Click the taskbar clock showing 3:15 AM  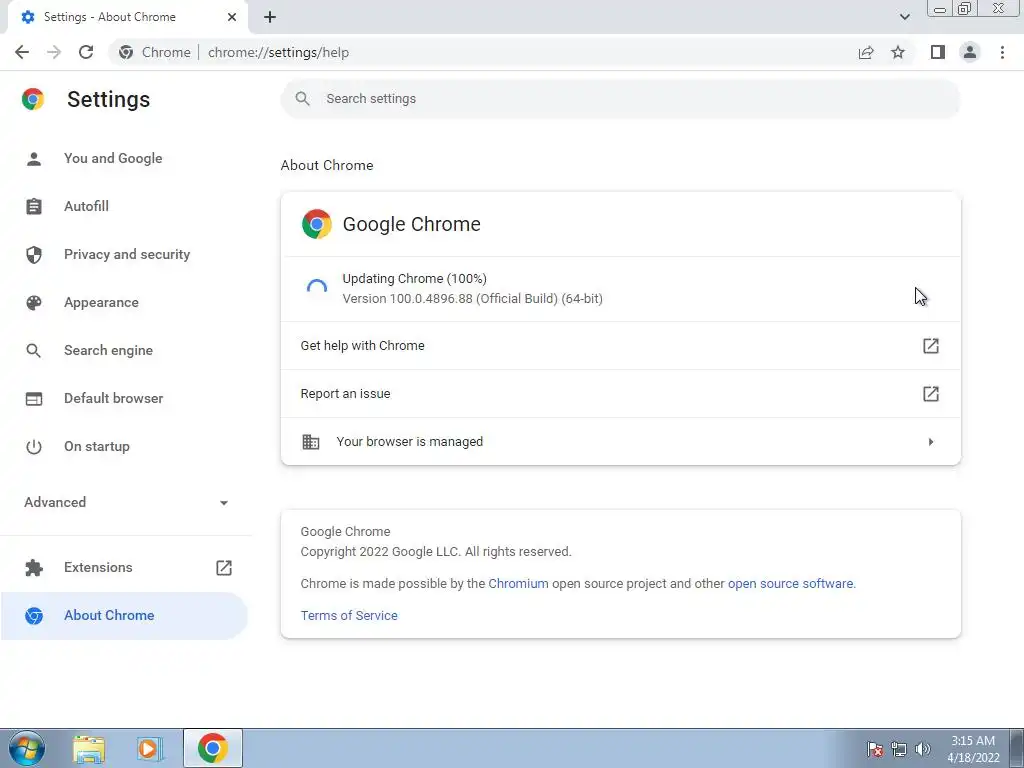point(973,749)
